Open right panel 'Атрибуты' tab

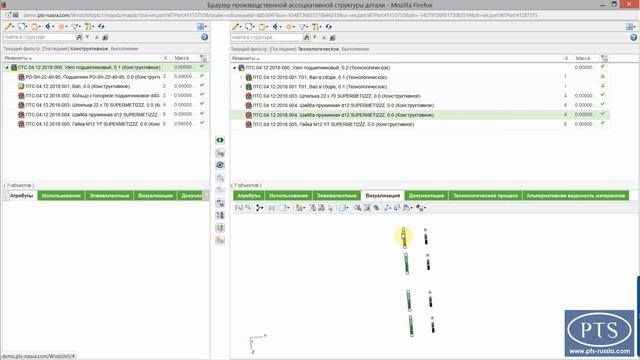pyautogui.click(x=249, y=196)
